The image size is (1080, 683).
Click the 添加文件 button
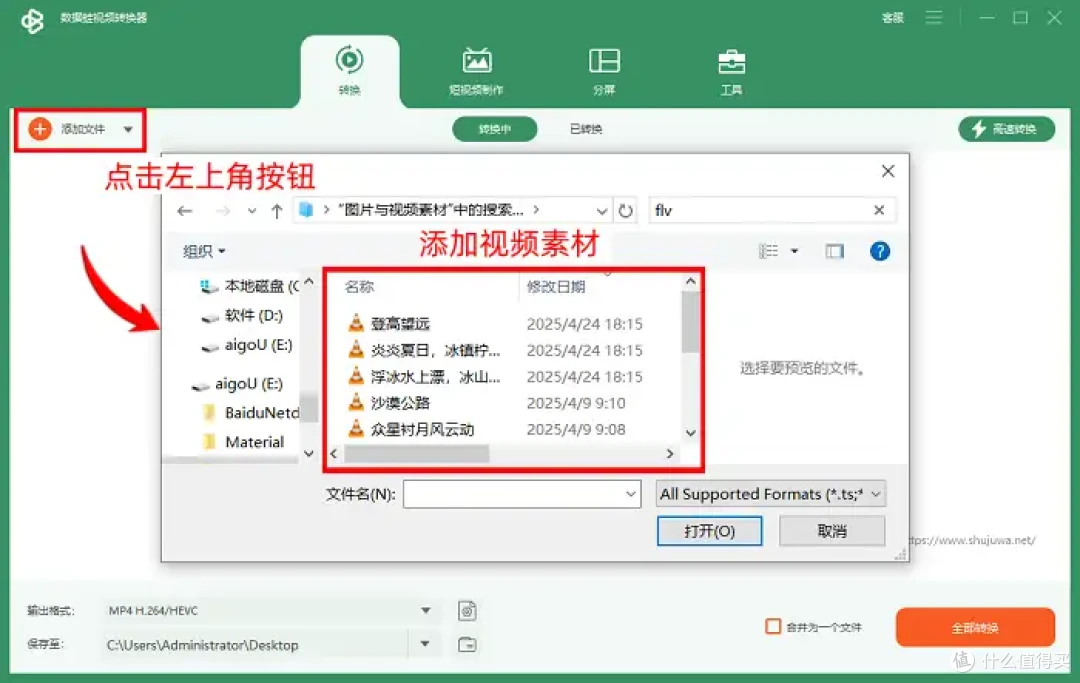tap(68, 129)
